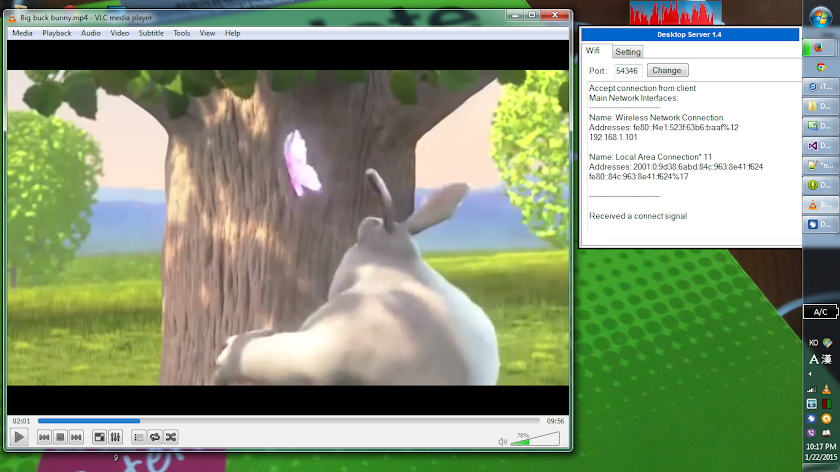This screenshot has height=472, width=840.
Task: Click the elapsed time 02:01 label
Action: tap(21, 421)
